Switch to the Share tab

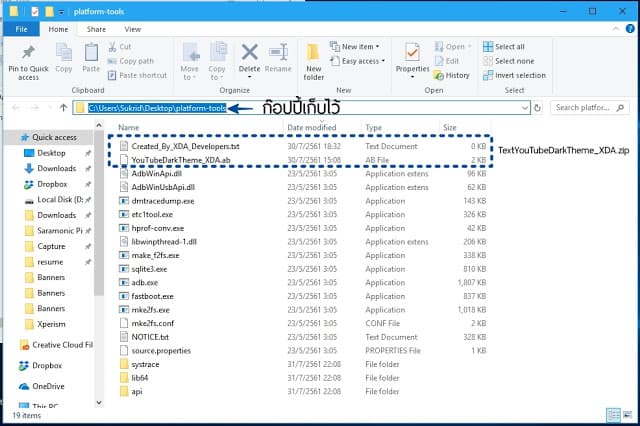coord(96,29)
